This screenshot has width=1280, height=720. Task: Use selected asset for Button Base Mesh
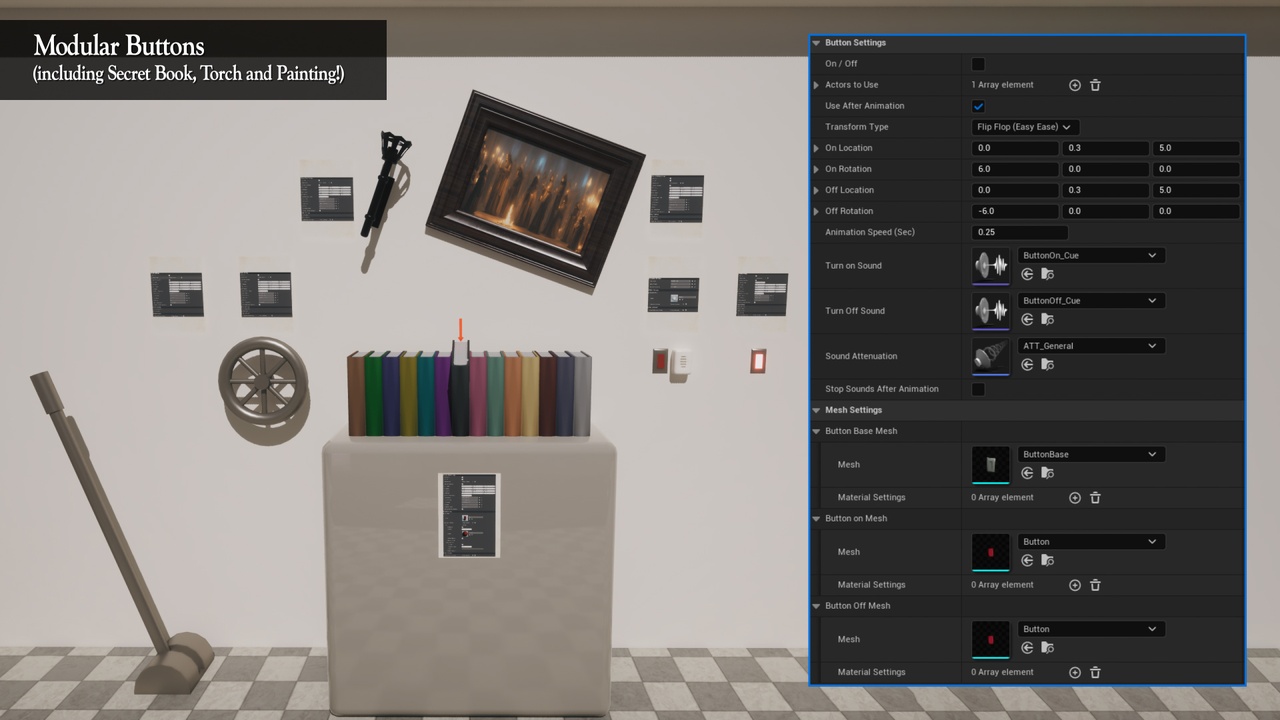[1027, 473]
